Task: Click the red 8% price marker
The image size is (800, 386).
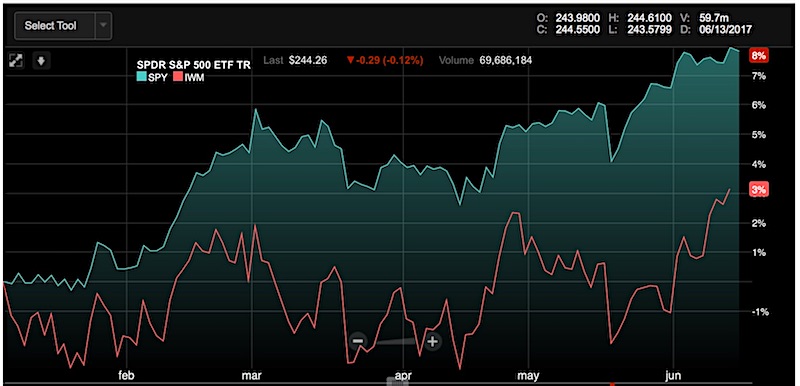Action: [x=758, y=56]
